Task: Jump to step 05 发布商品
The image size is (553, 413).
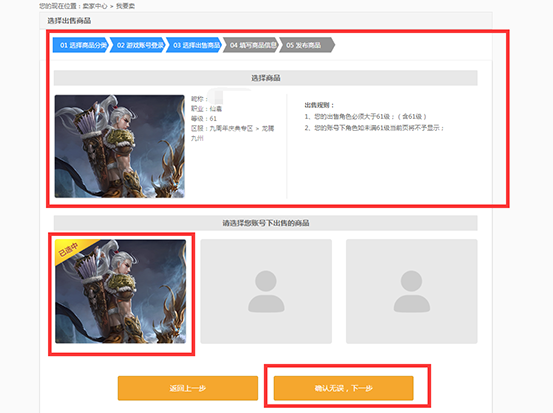Action: pyautogui.click(x=307, y=45)
